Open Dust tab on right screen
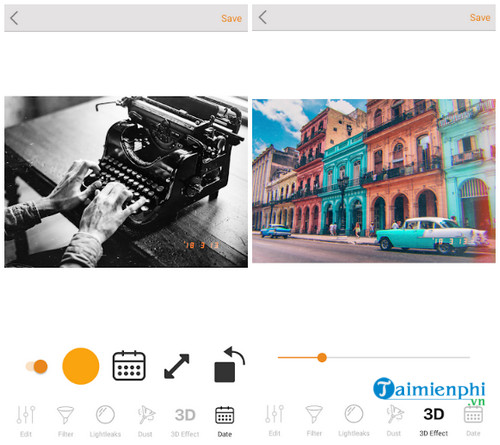500x445 pixels. click(394, 420)
